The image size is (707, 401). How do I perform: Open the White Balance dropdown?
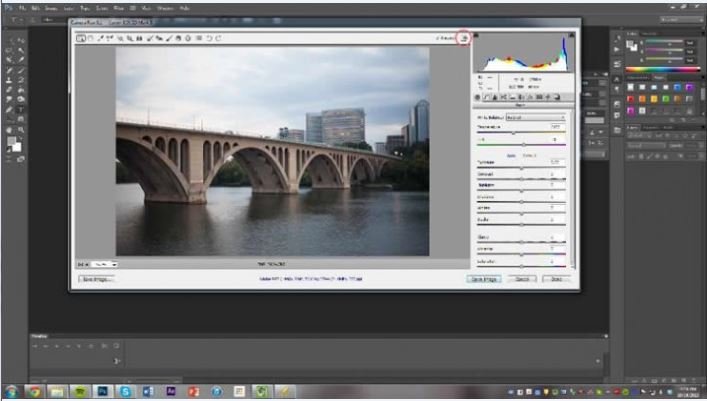(536, 117)
